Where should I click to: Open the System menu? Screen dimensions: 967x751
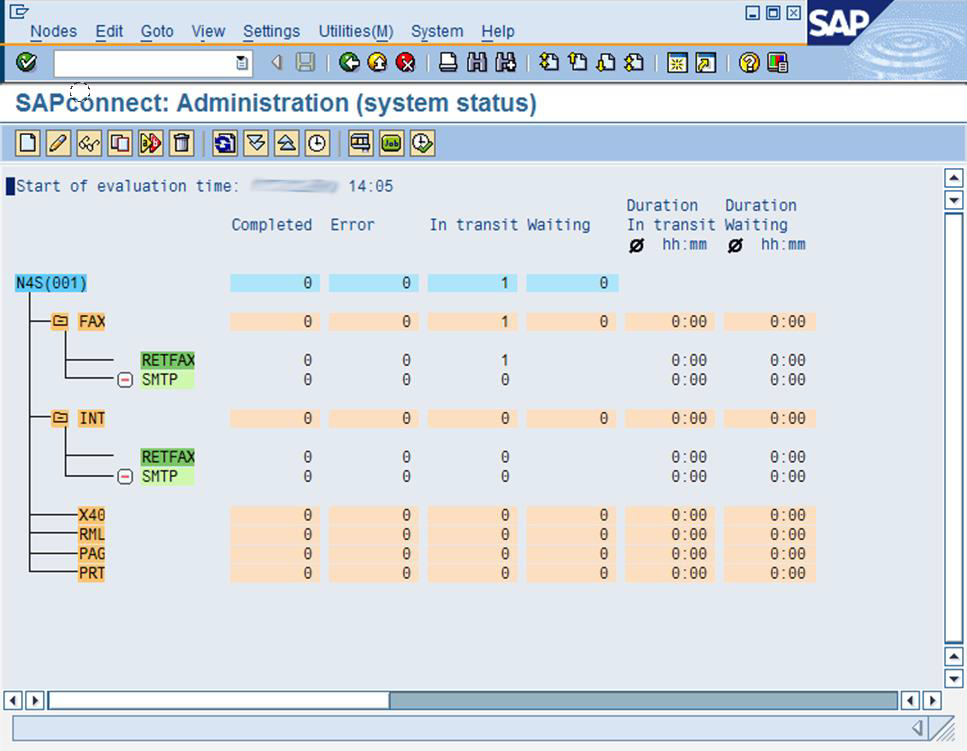436,31
